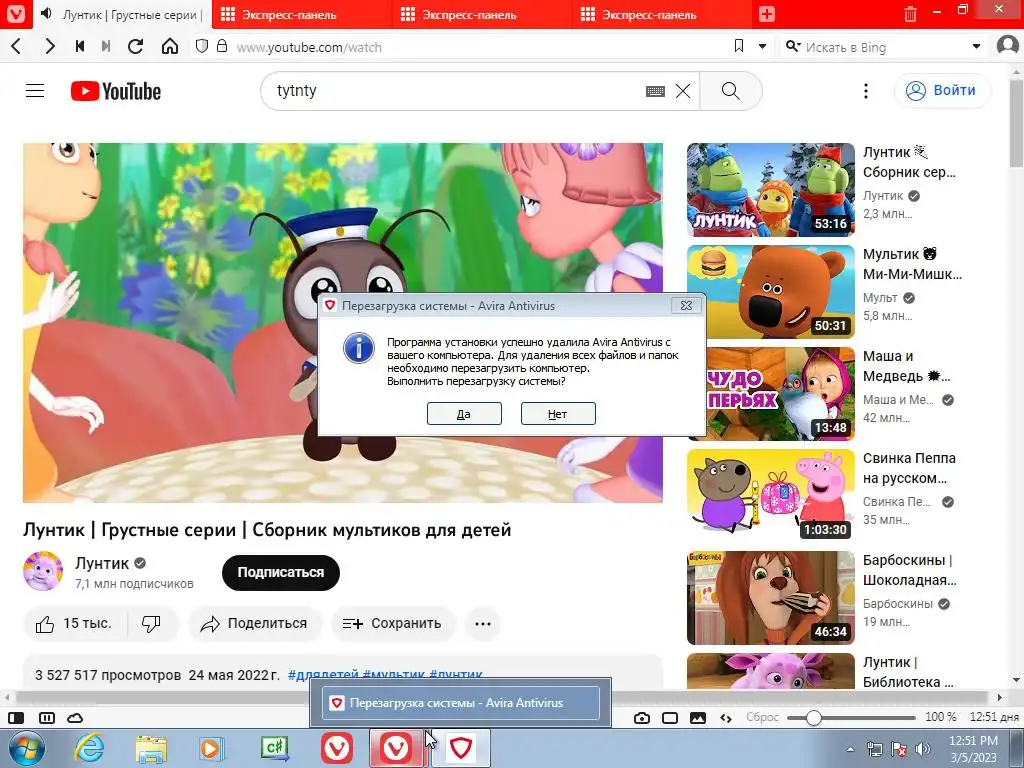1024x768 pixels.
Task: Switch to the Лунтик YouTube tab
Action: click(x=122, y=14)
